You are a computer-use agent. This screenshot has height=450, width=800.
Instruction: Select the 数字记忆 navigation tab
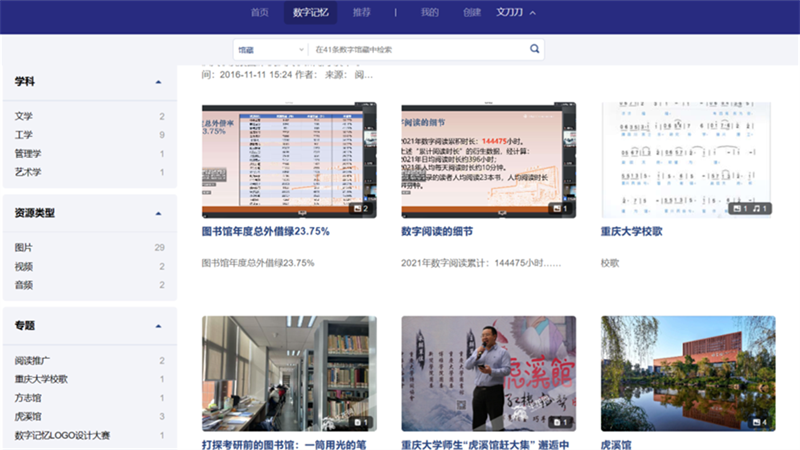[310, 12]
